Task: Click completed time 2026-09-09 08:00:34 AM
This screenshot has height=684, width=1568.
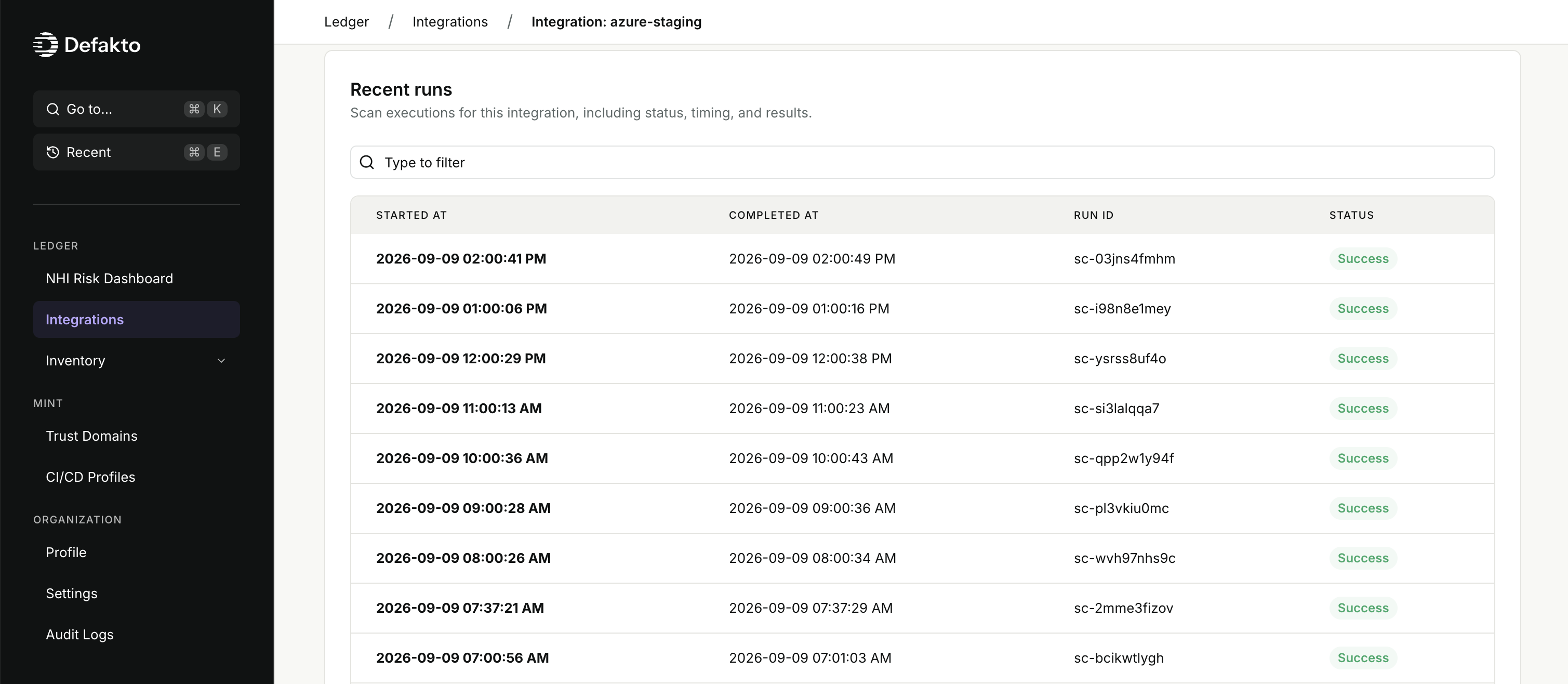Action: [x=813, y=559]
